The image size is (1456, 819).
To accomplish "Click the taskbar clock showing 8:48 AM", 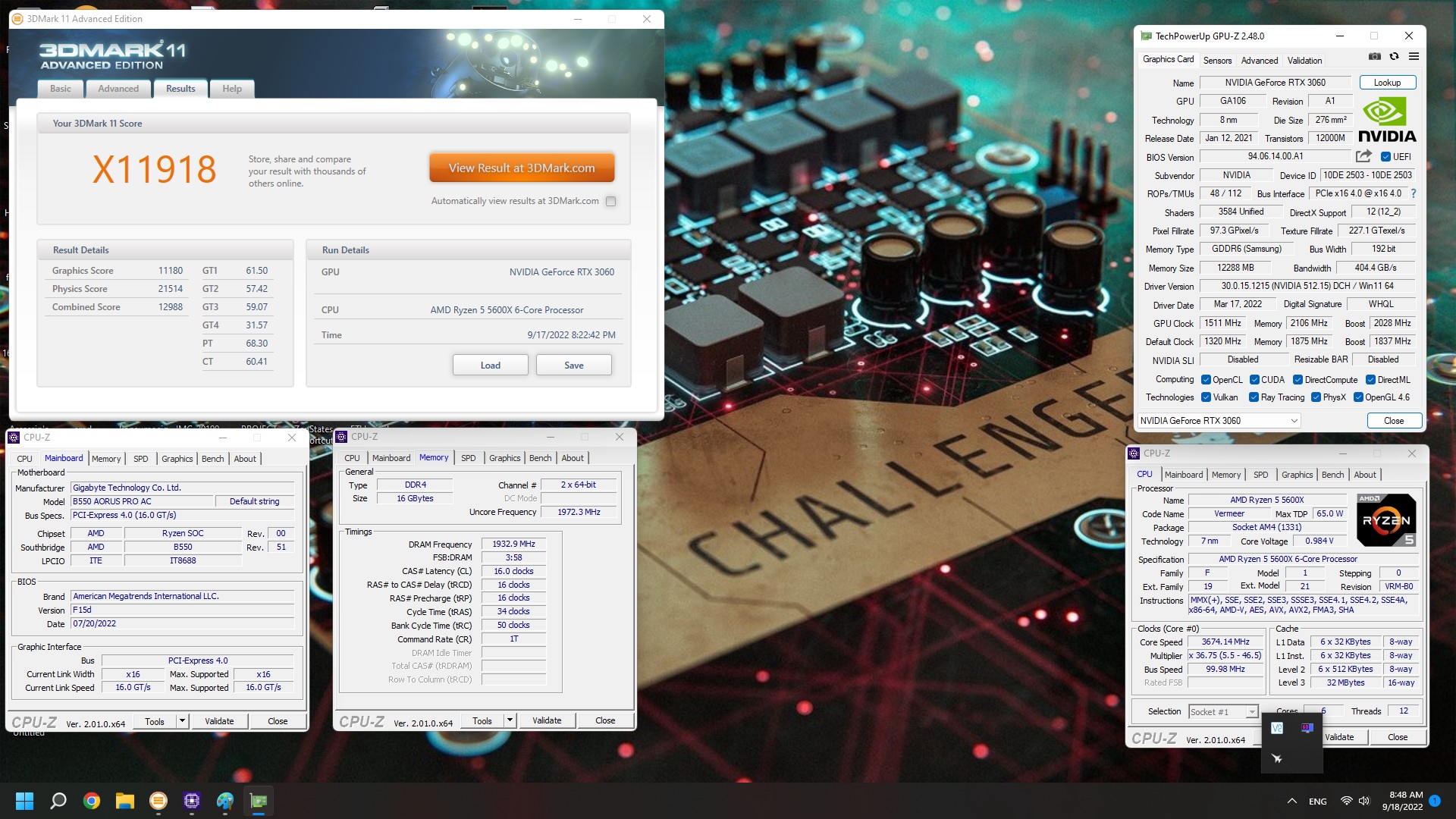I will click(x=1402, y=801).
